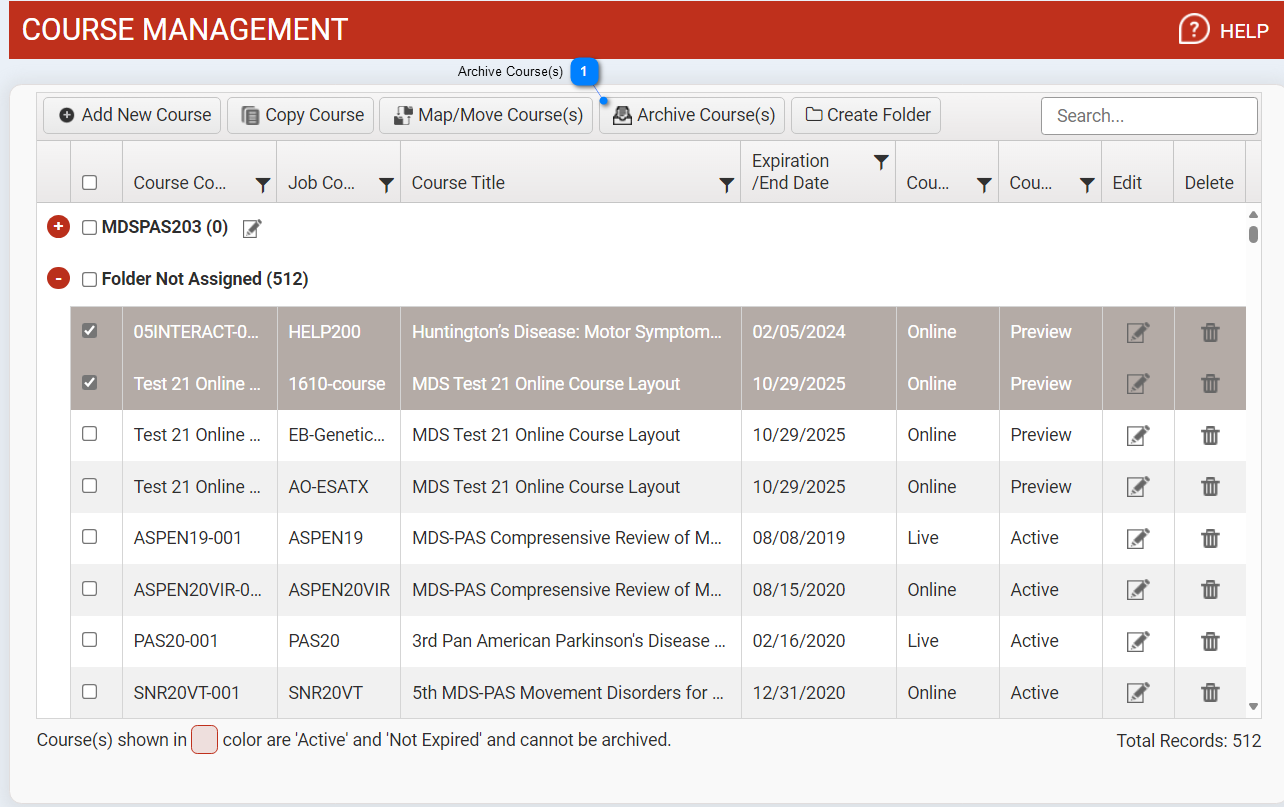Click the Job Code column filter icon
This screenshot has height=807, width=1284.
tap(386, 184)
